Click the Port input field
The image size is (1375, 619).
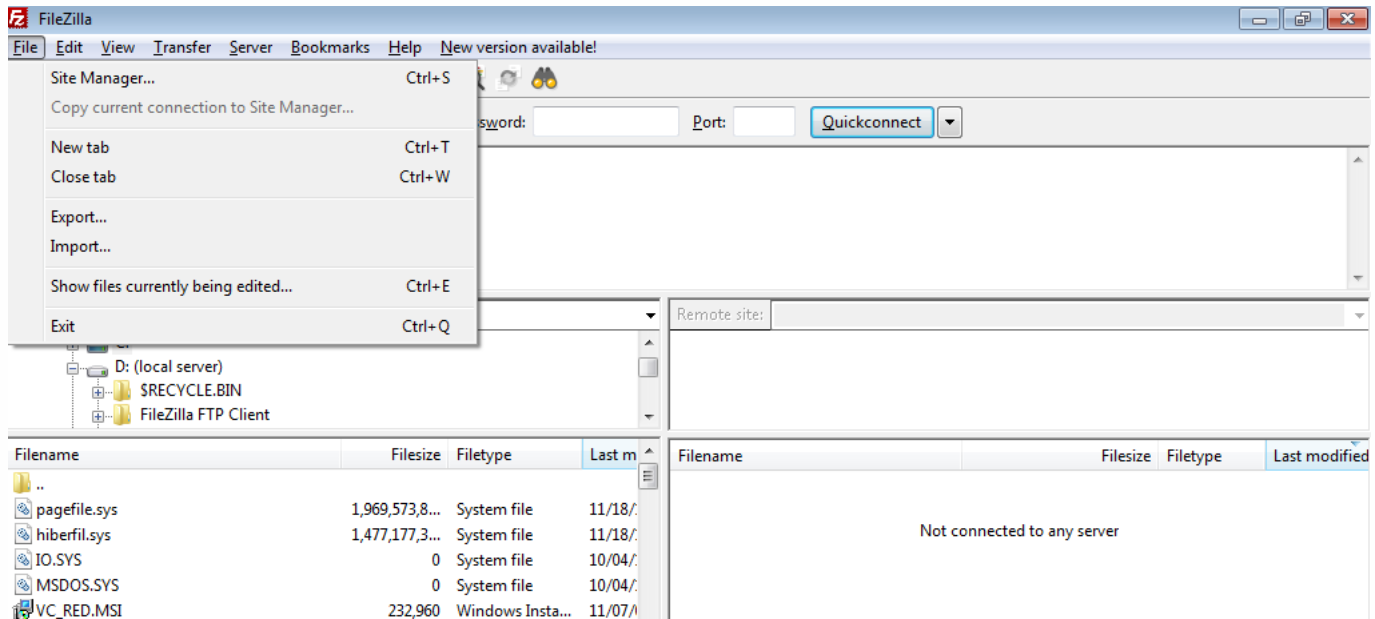tap(764, 122)
